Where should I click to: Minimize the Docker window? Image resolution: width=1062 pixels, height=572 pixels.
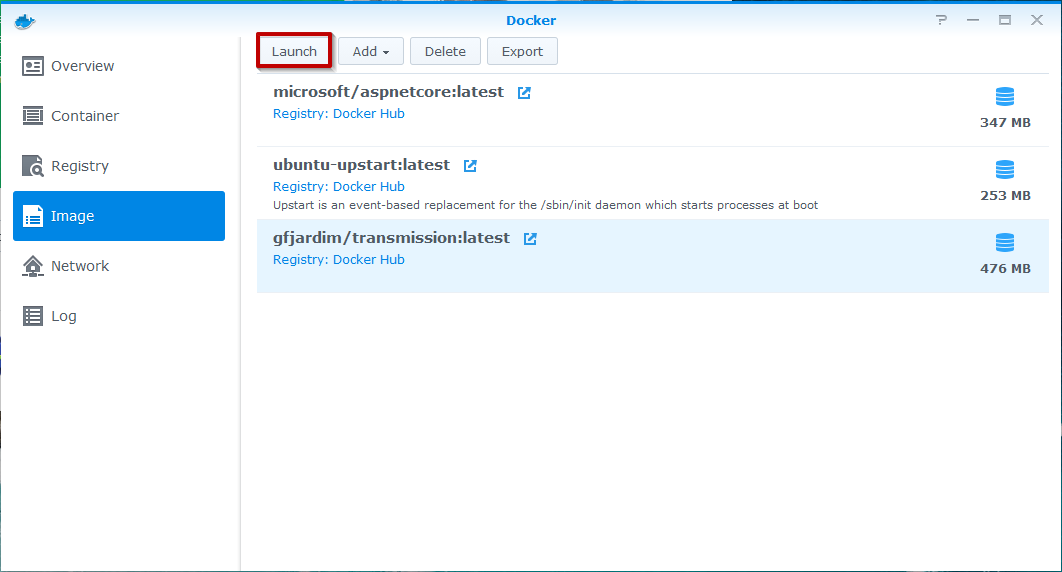tap(973, 20)
